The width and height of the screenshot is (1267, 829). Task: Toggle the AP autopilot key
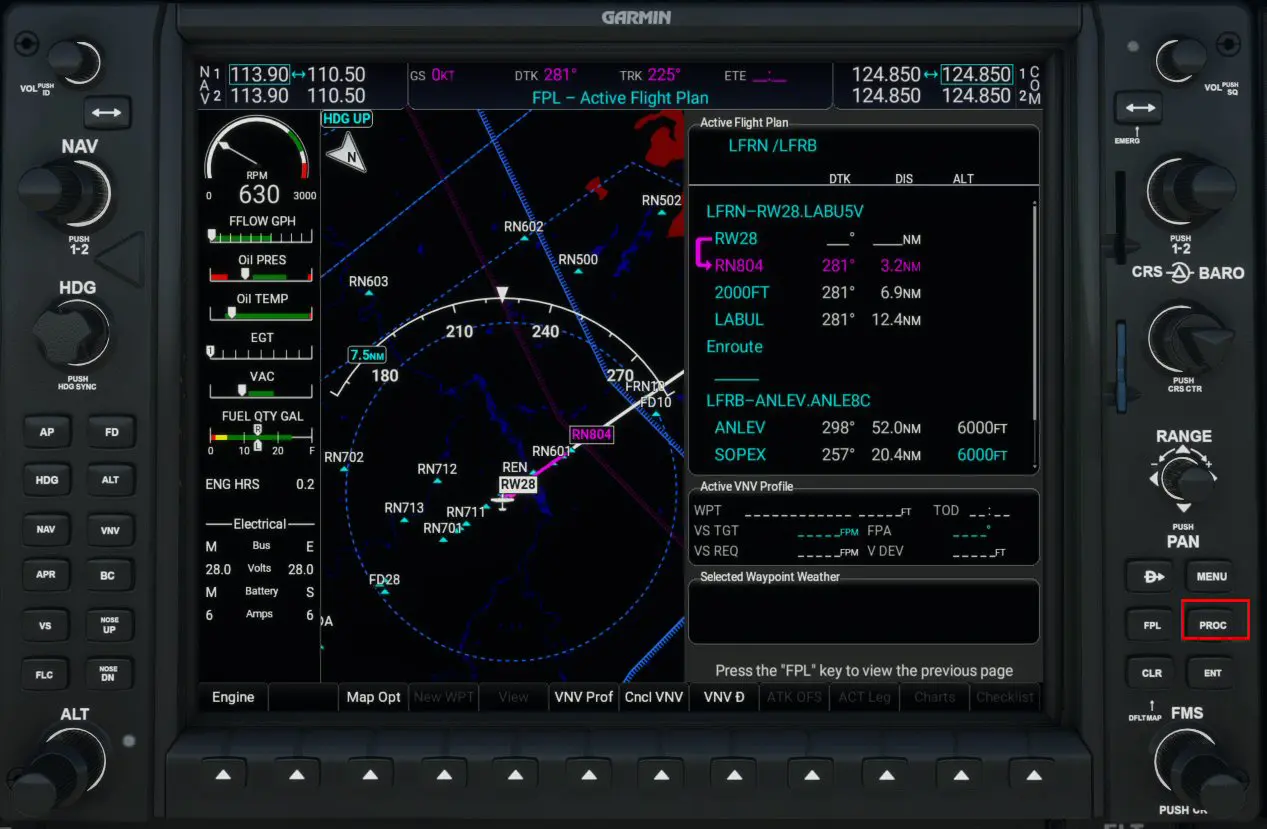click(47, 433)
